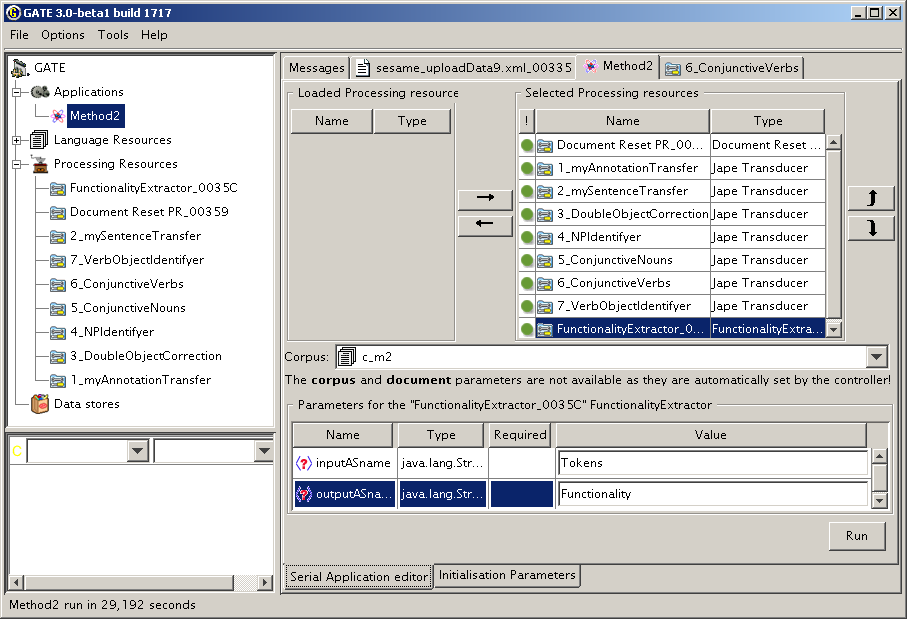Sort loaded resources by Type header

pyautogui.click(x=412, y=121)
